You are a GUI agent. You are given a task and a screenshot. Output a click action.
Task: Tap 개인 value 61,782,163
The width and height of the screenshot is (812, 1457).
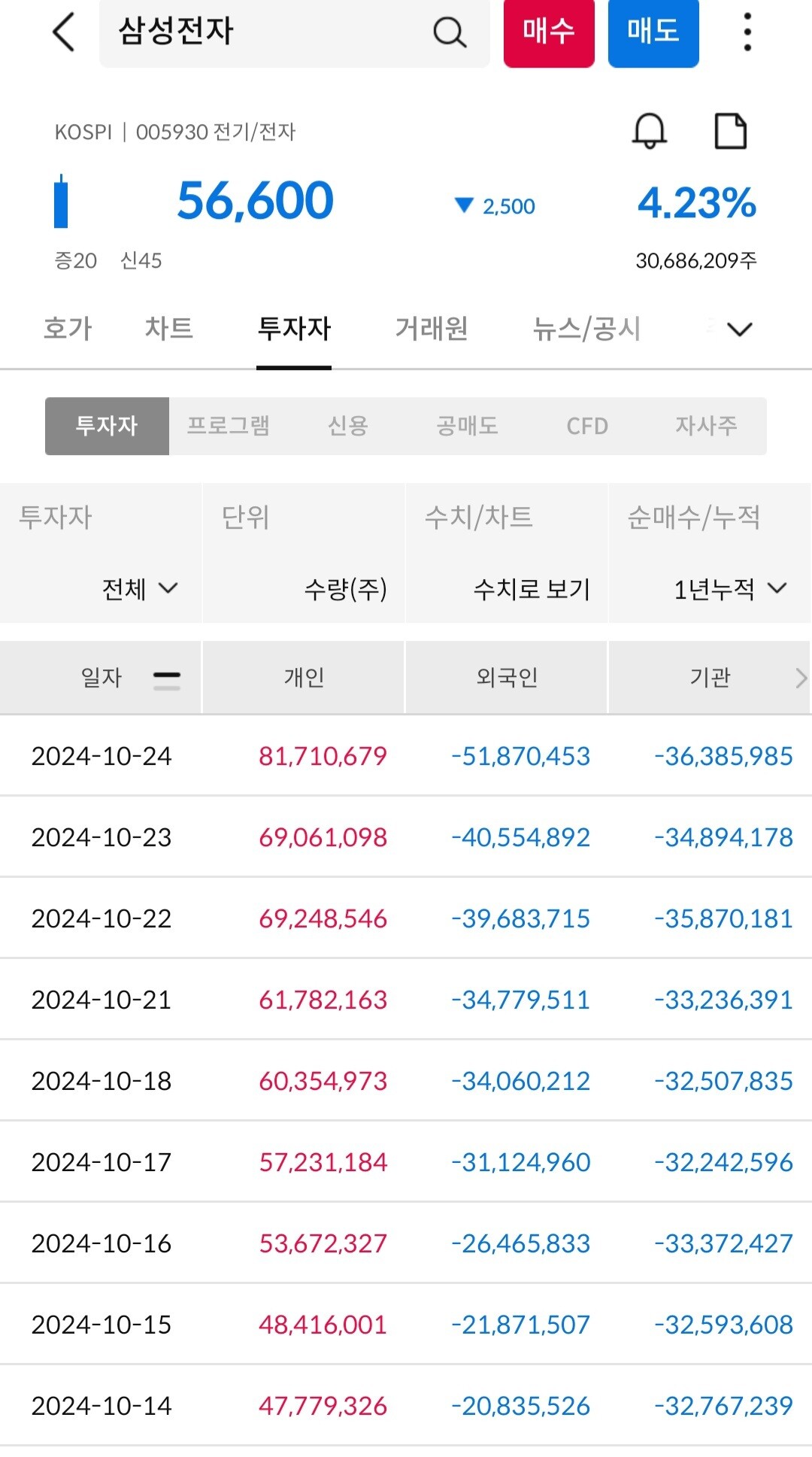(323, 1000)
